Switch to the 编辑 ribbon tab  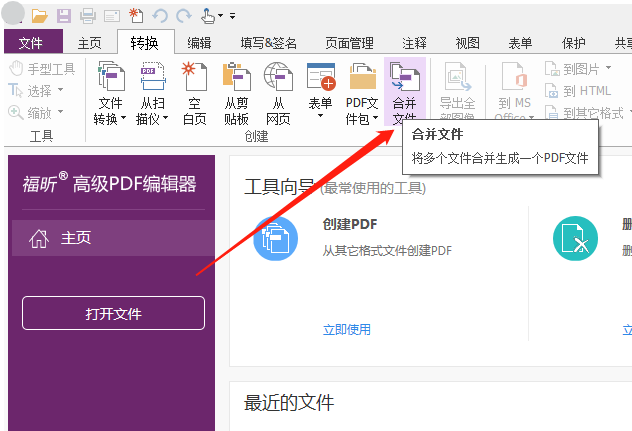point(199,43)
